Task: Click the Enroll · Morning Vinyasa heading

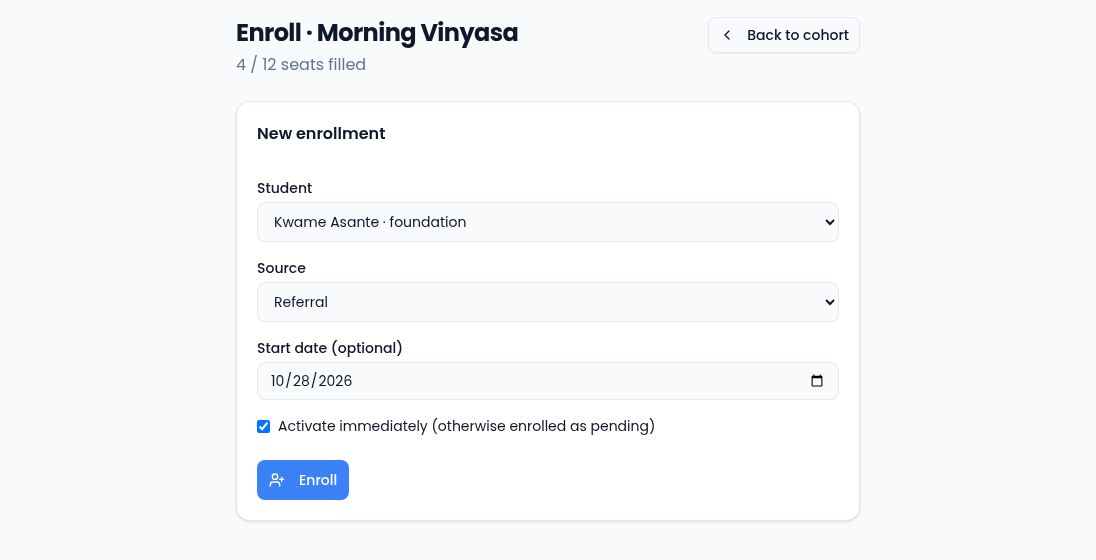Action: [377, 33]
